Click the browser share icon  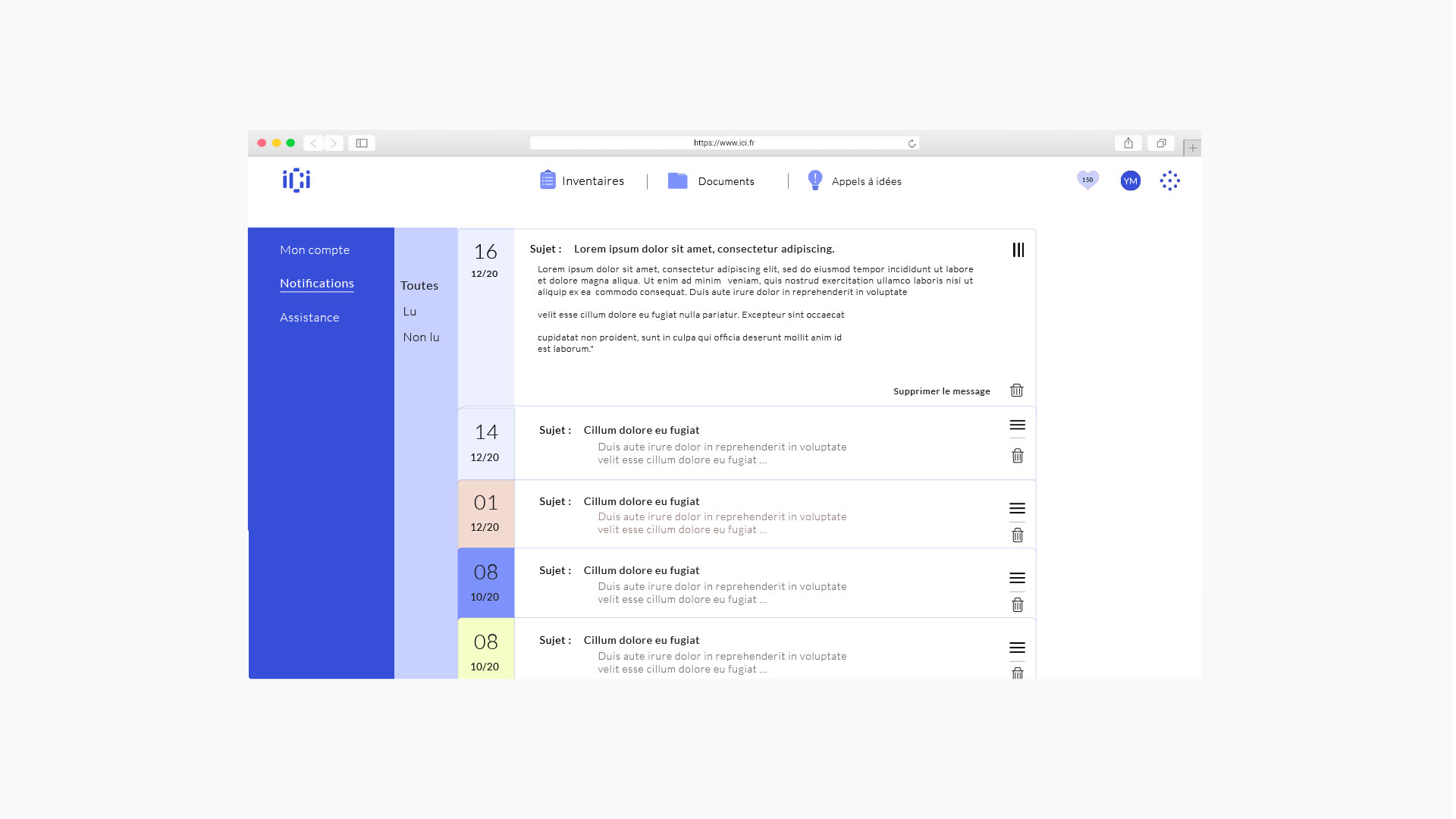tap(1128, 143)
